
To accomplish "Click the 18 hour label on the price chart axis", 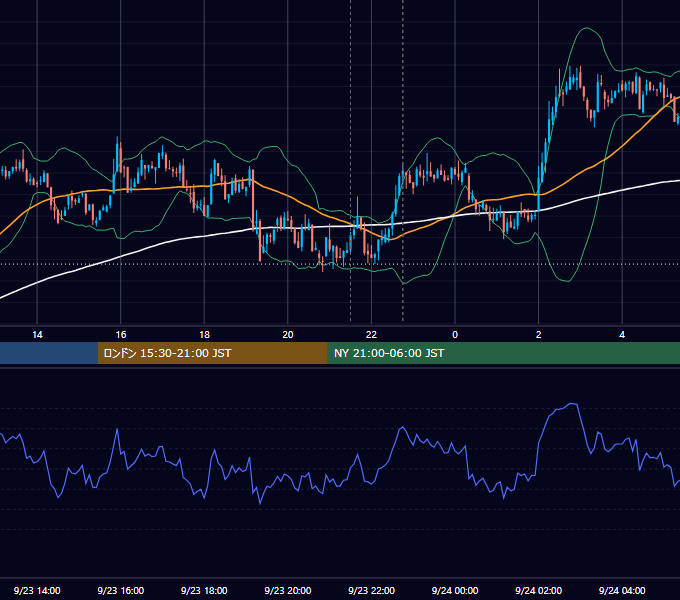I will point(204,335).
